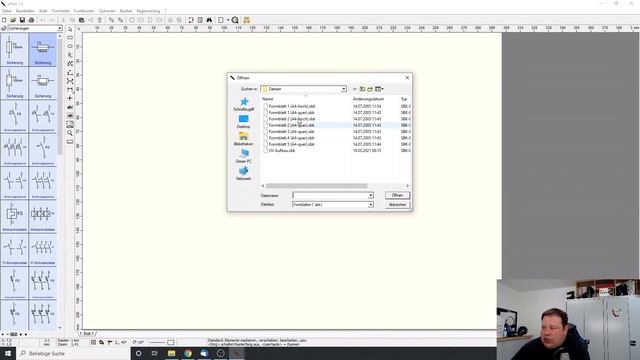Go to Netzwerk in Öffnen dialog
640x360 pixels.
244,173
